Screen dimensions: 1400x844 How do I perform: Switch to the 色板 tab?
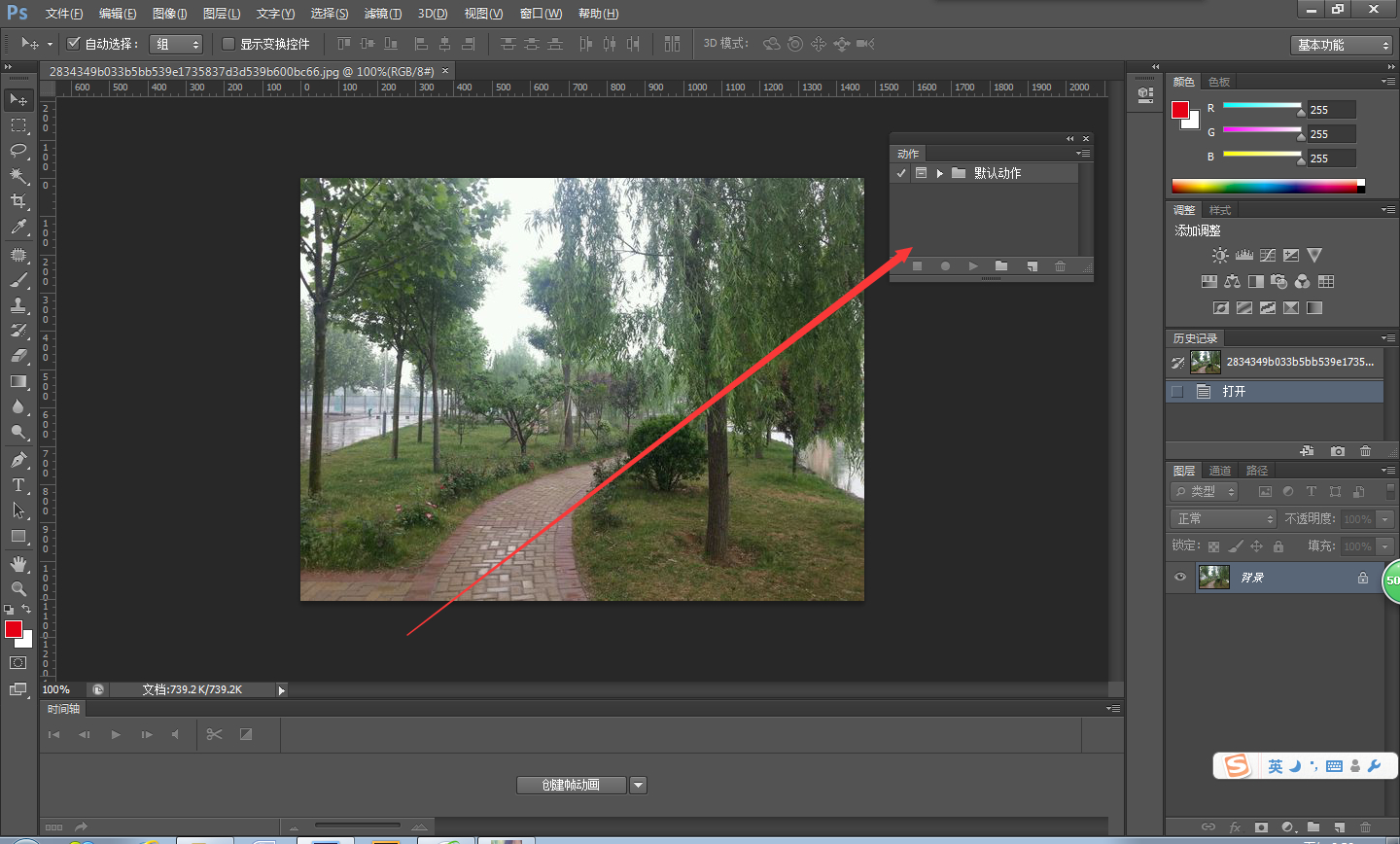[1219, 82]
